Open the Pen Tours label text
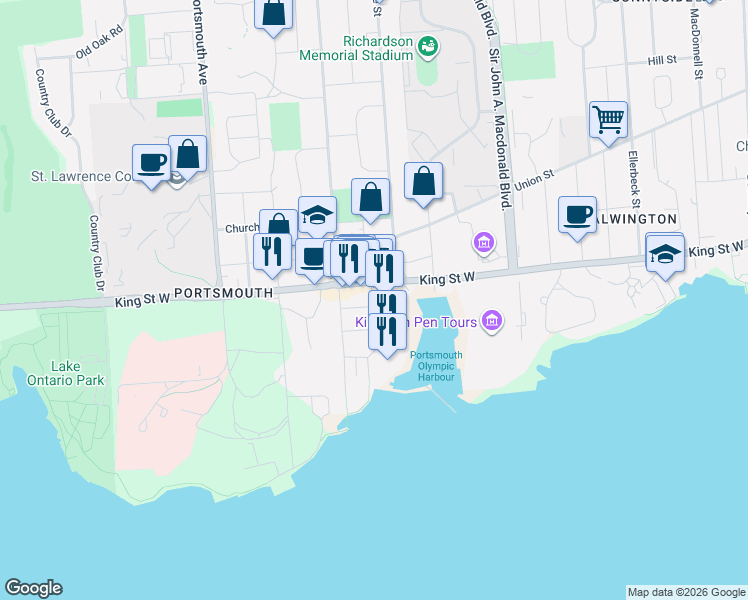 pyautogui.click(x=445, y=322)
